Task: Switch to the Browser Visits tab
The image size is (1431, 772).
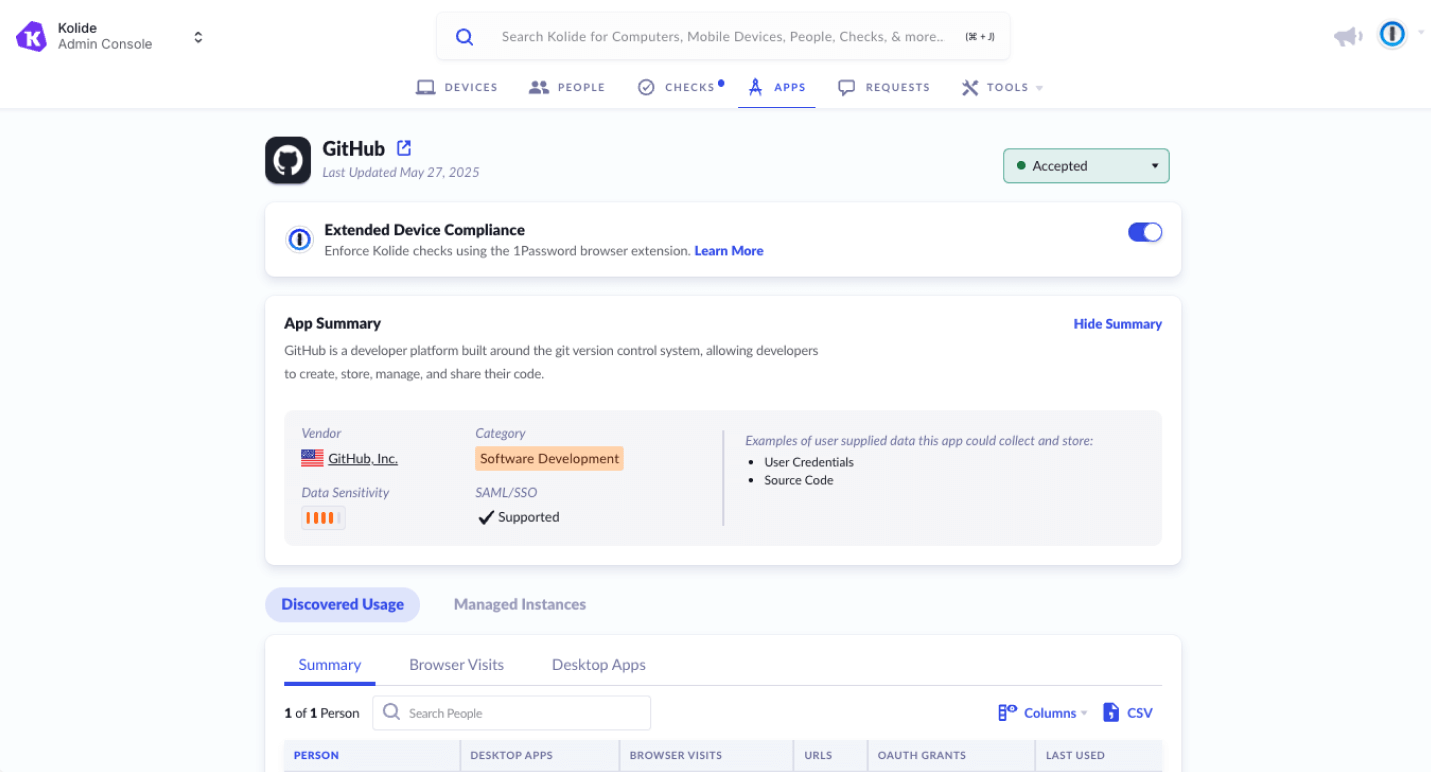Action: click(x=456, y=664)
